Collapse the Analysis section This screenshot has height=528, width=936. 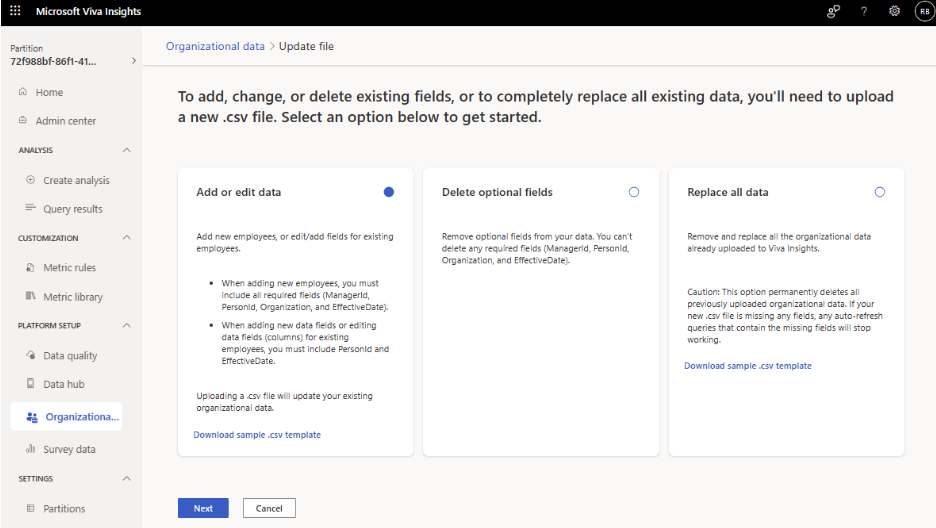tap(127, 150)
